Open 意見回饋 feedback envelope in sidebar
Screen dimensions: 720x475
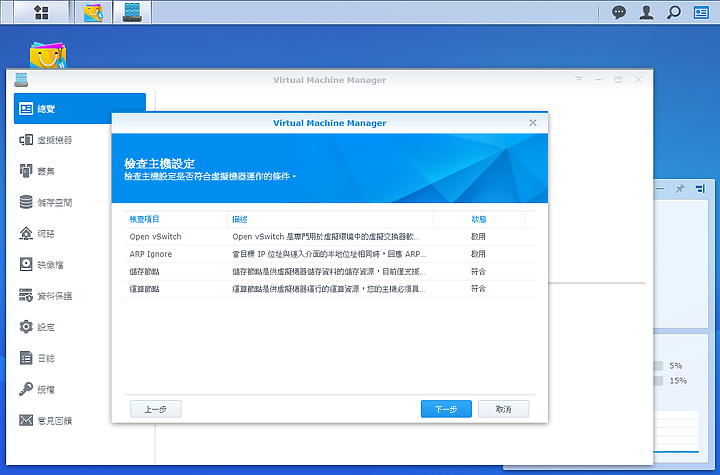(46, 420)
